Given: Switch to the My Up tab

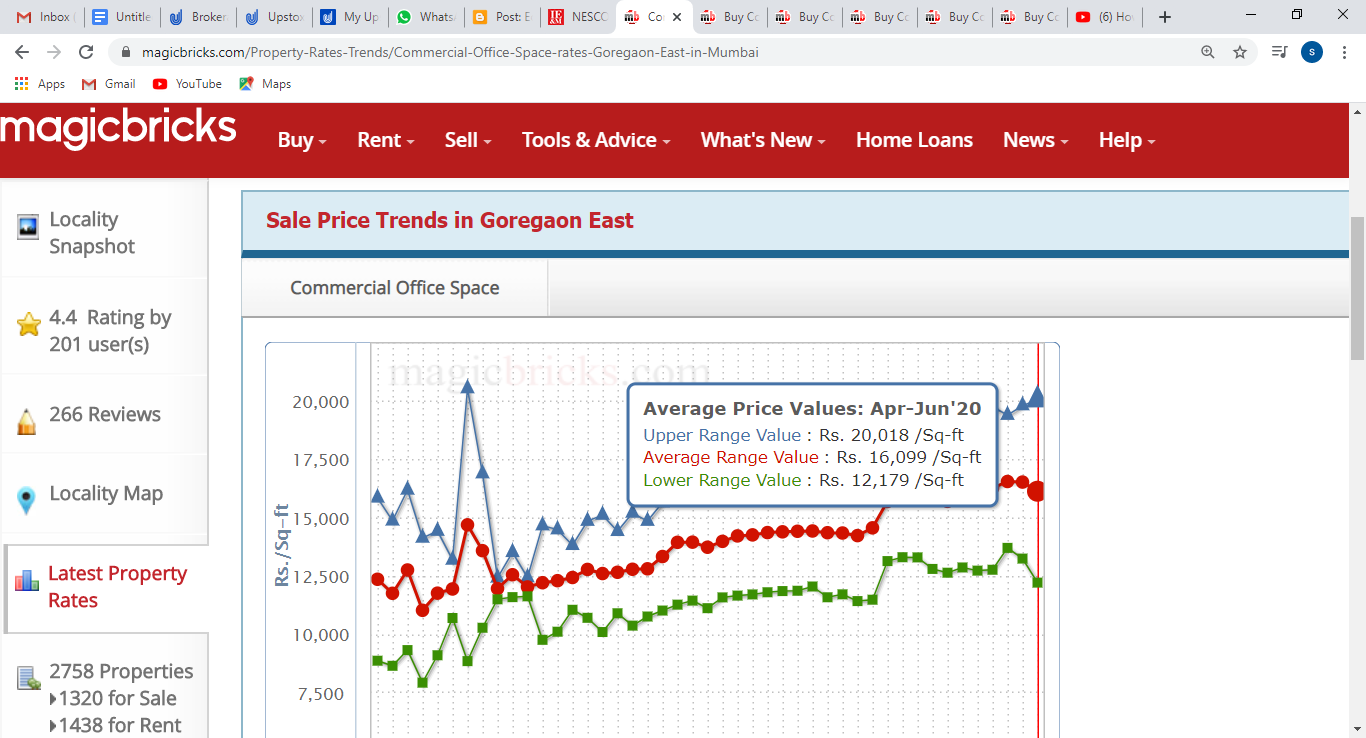Looking at the screenshot, I should 349,17.
